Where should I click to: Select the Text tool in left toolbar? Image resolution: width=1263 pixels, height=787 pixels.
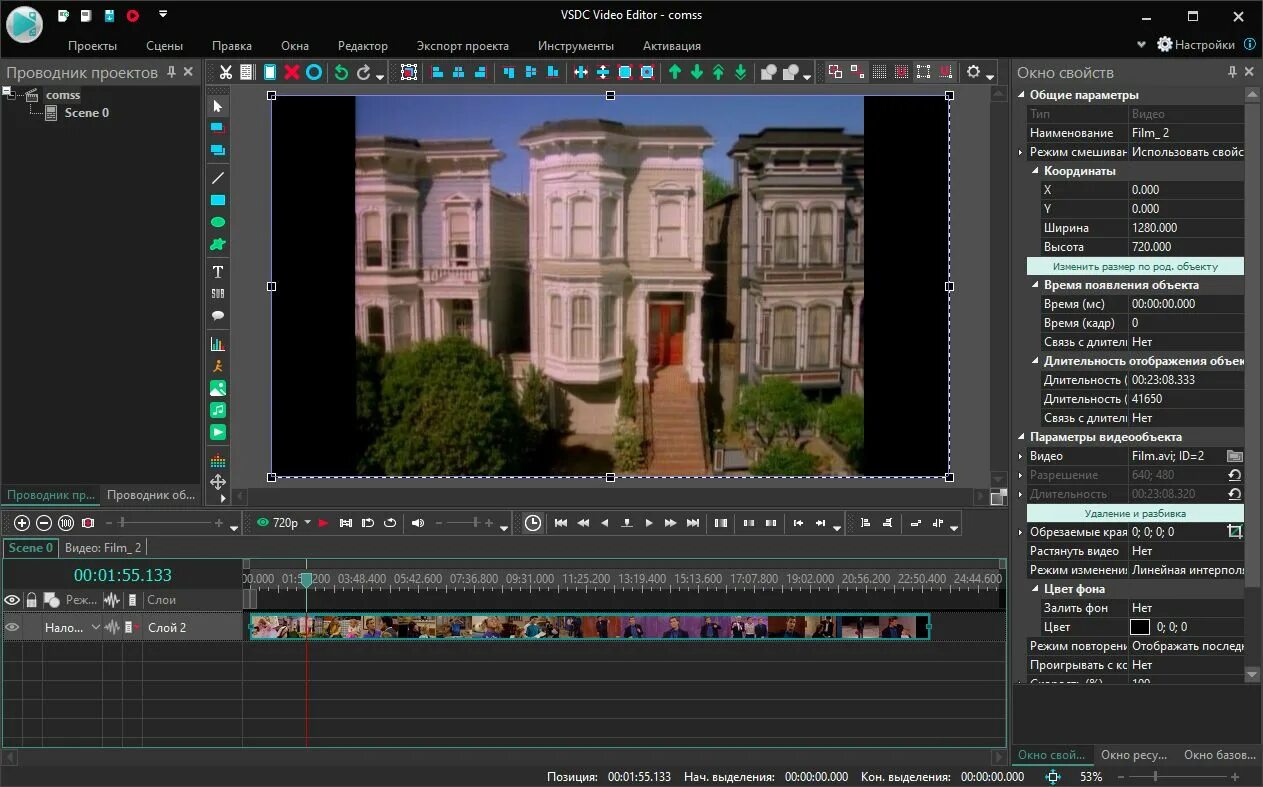click(217, 271)
